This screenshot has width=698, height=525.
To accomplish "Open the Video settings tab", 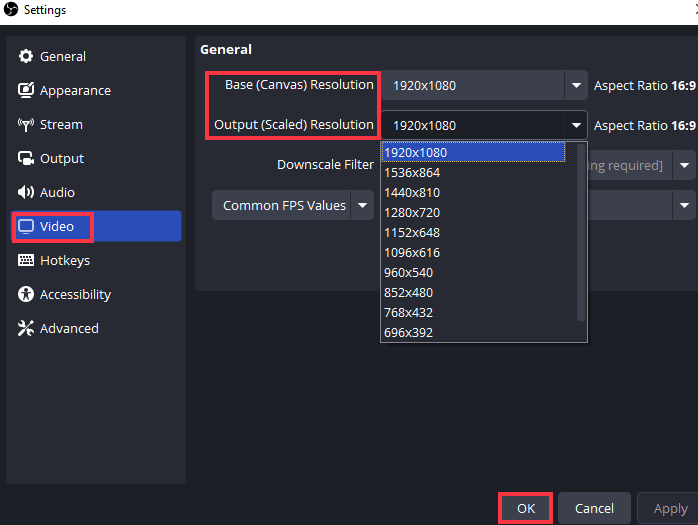I will [x=56, y=227].
